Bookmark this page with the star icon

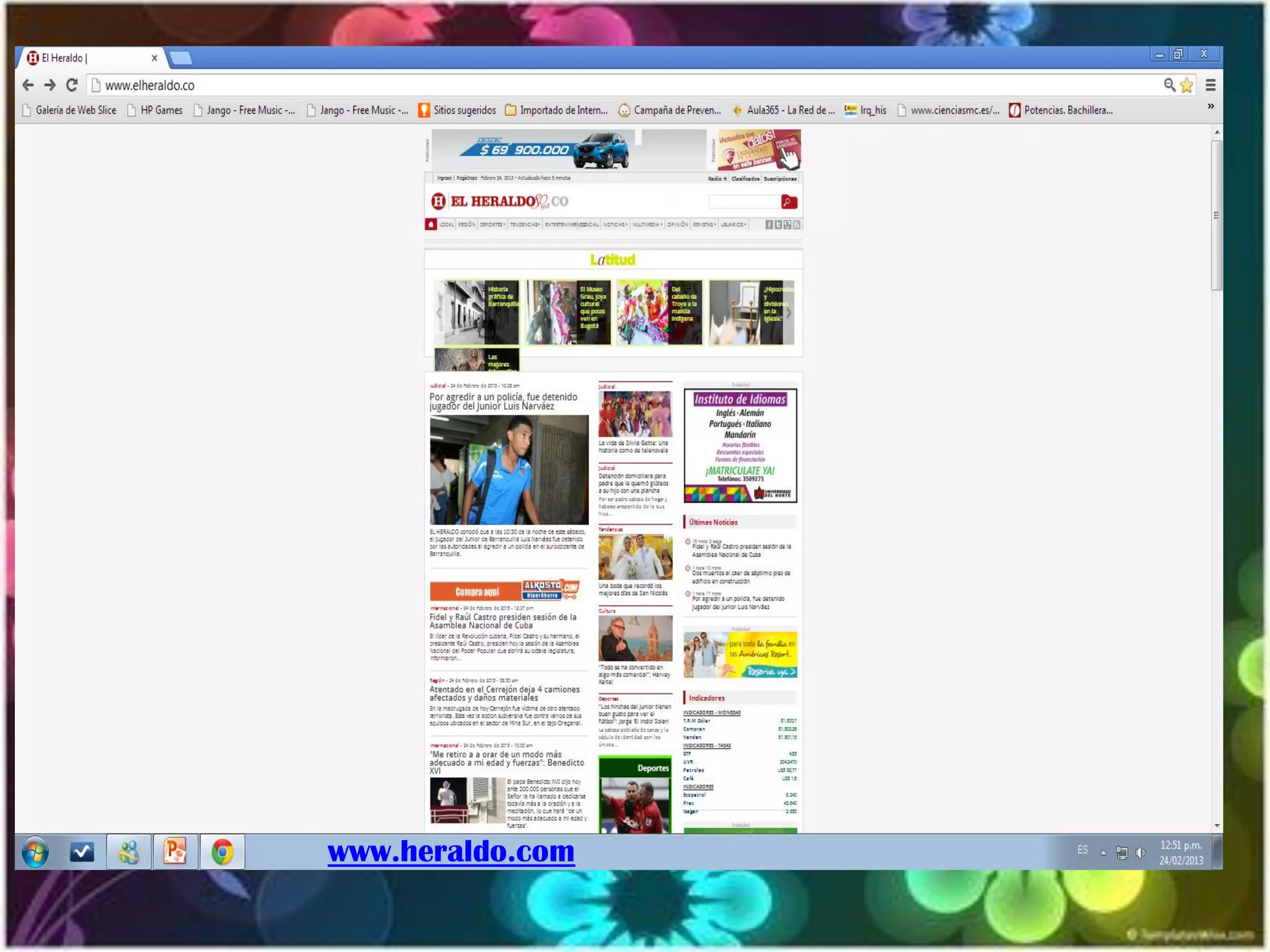coord(1186,85)
